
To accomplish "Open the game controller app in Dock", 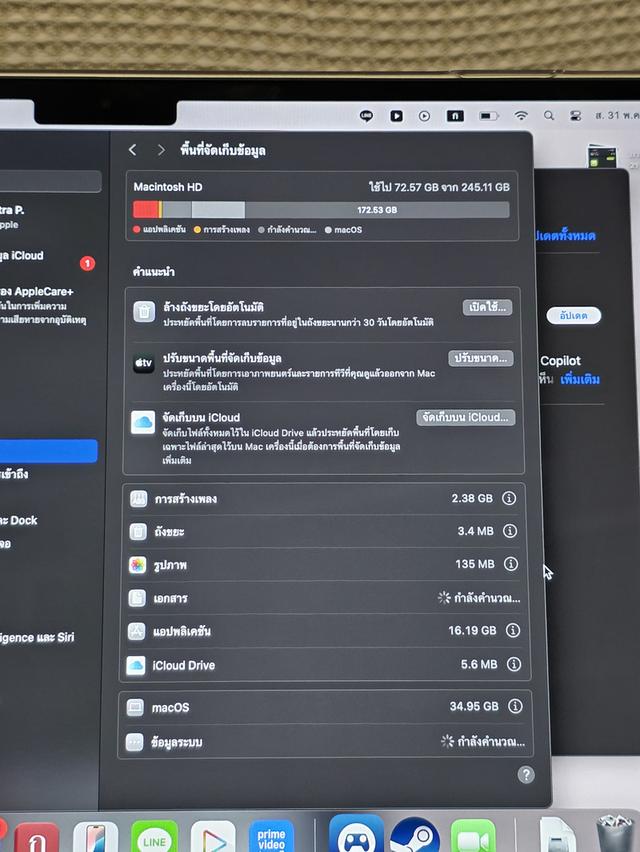I will [x=356, y=834].
